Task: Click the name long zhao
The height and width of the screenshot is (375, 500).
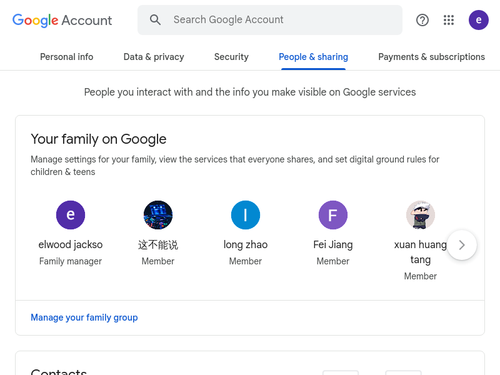Action: point(245,245)
